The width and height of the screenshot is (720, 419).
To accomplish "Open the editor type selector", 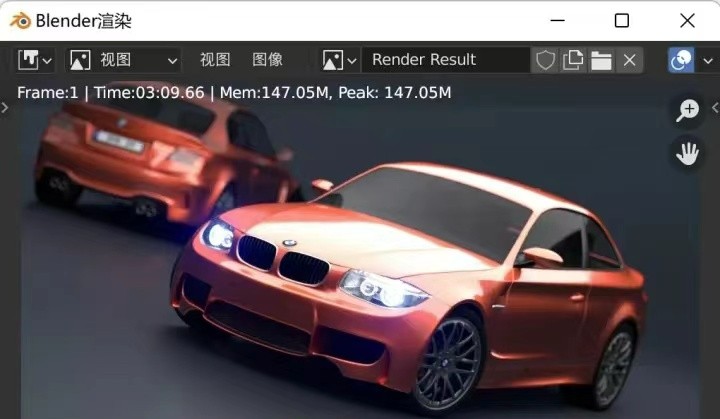I will (x=35, y=60).
